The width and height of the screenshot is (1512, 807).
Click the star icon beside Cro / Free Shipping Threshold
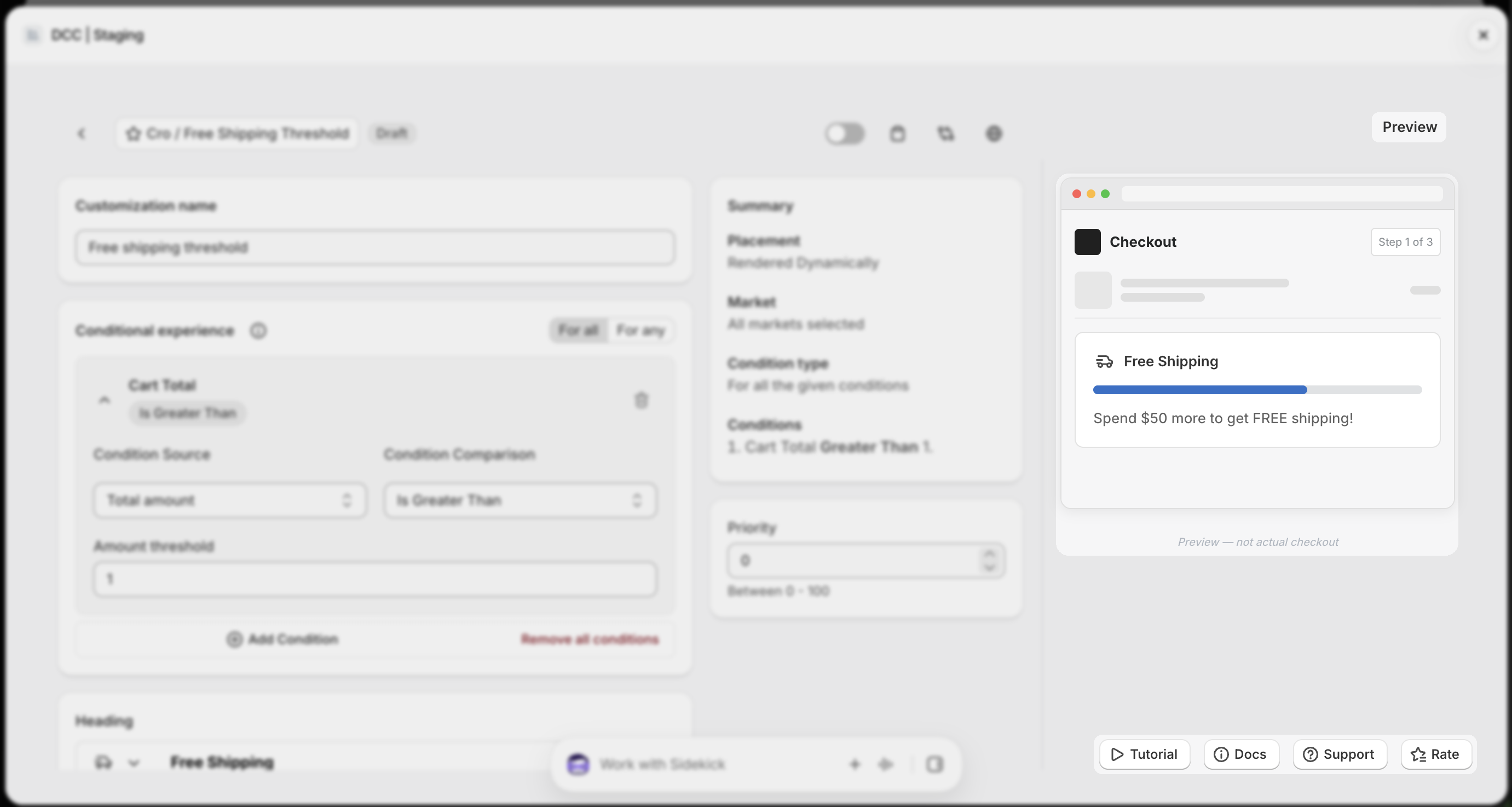pos(134,134)
